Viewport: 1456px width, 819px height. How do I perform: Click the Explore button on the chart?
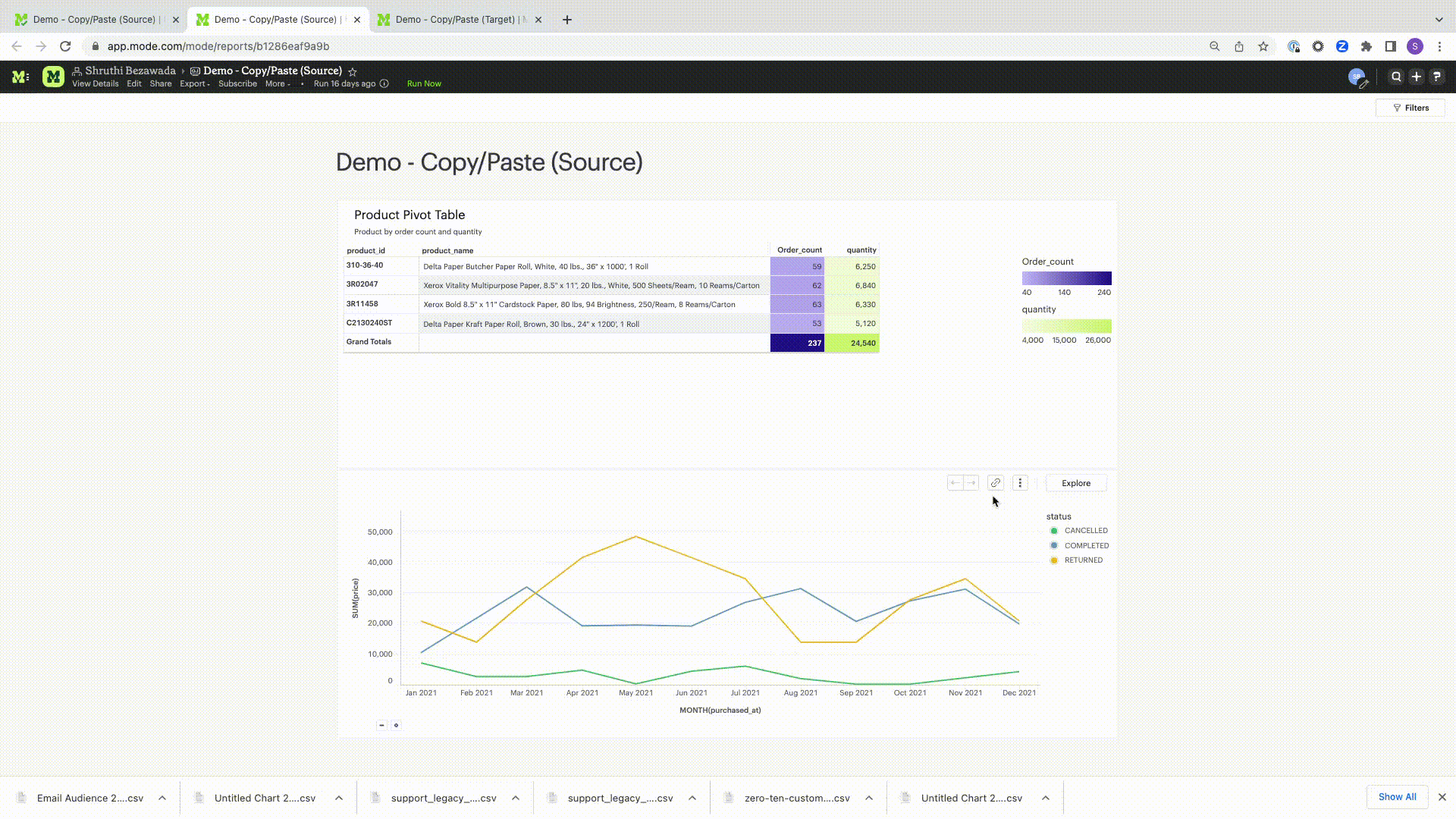click(x=1076, y=483)
